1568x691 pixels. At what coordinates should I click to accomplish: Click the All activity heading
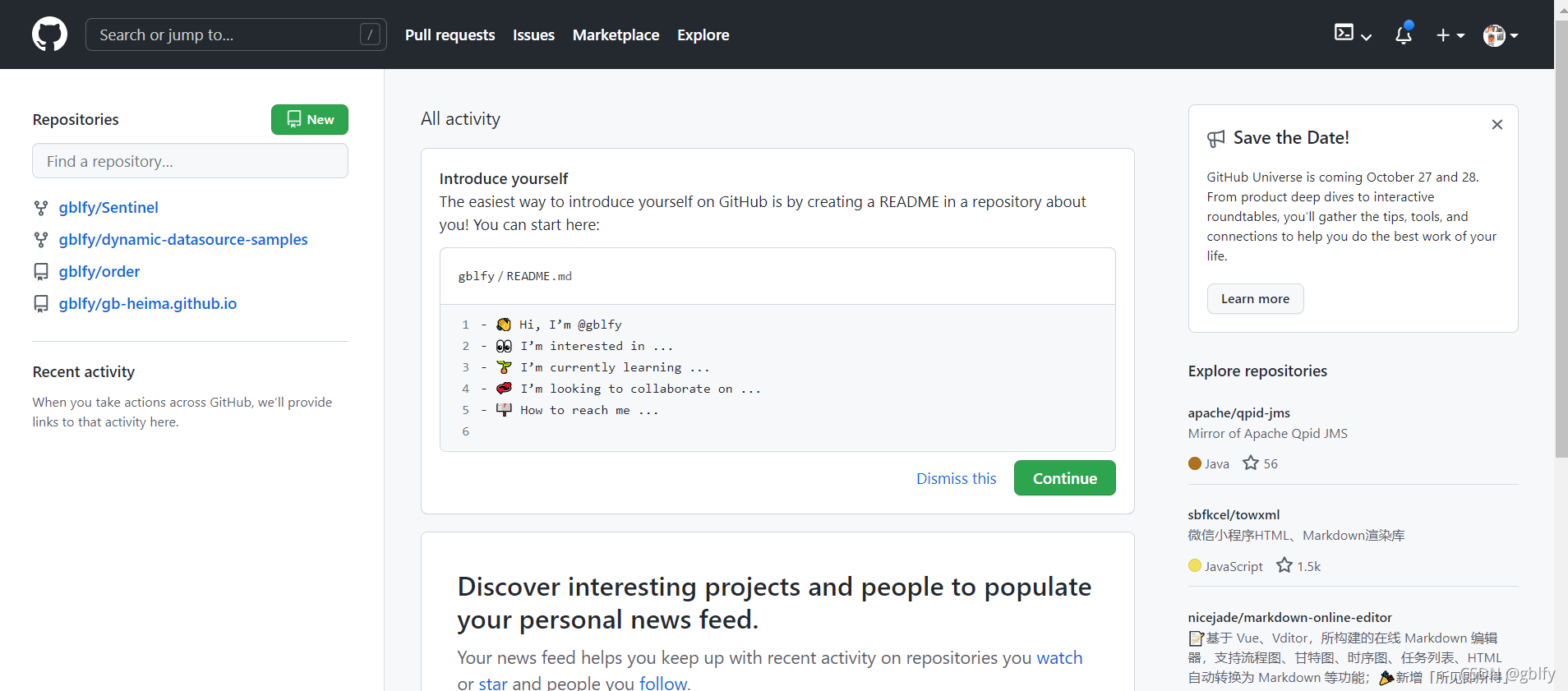460,118
